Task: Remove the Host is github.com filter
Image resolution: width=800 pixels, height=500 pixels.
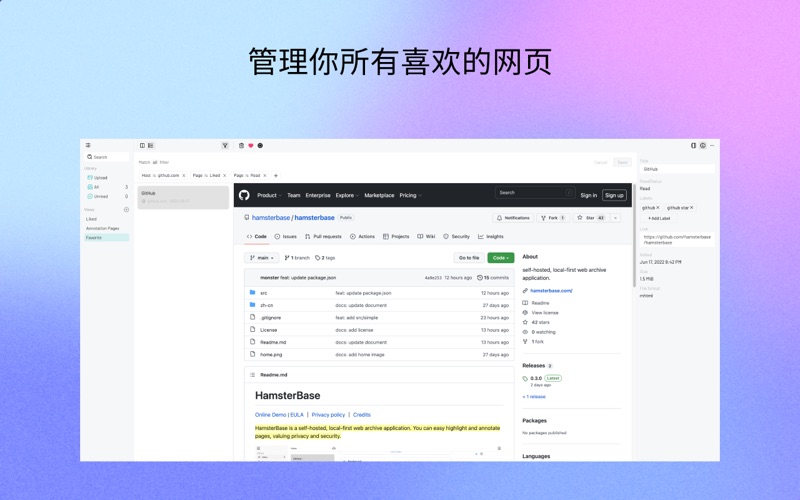Action: (x=184, y=176)
